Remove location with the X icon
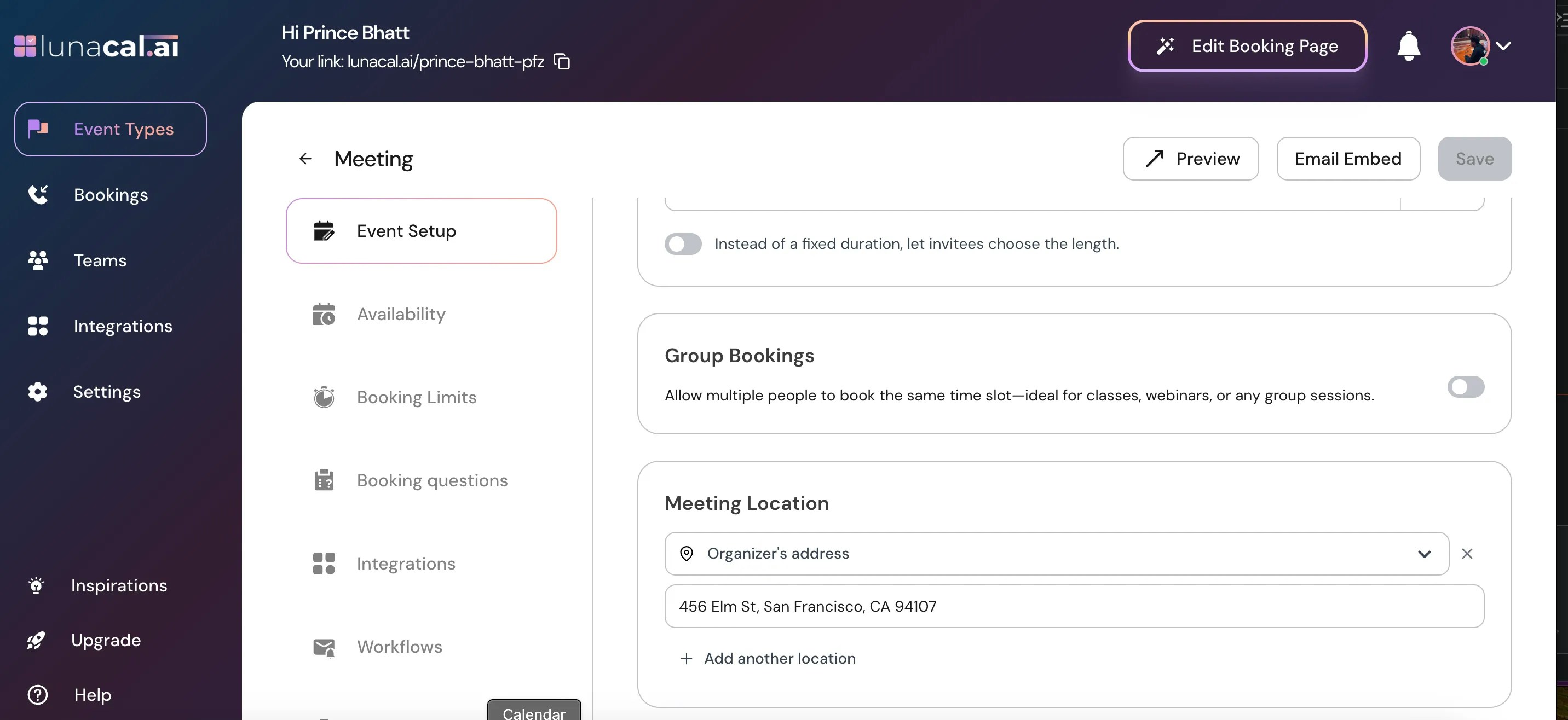Viewport: 1568px width, 720px height. click(x=1467, y=553)
